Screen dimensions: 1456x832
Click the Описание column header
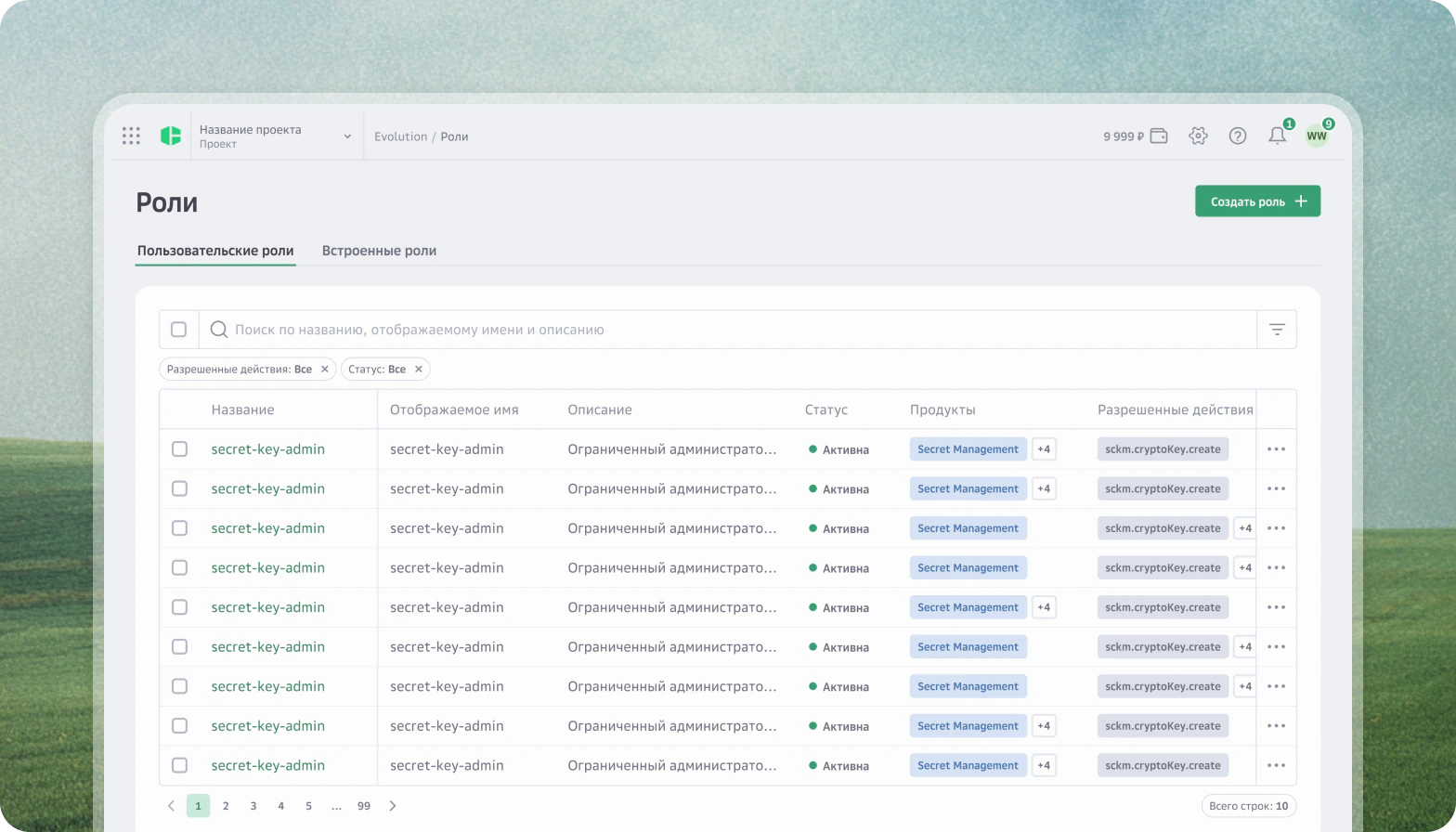tap(600, 409)
